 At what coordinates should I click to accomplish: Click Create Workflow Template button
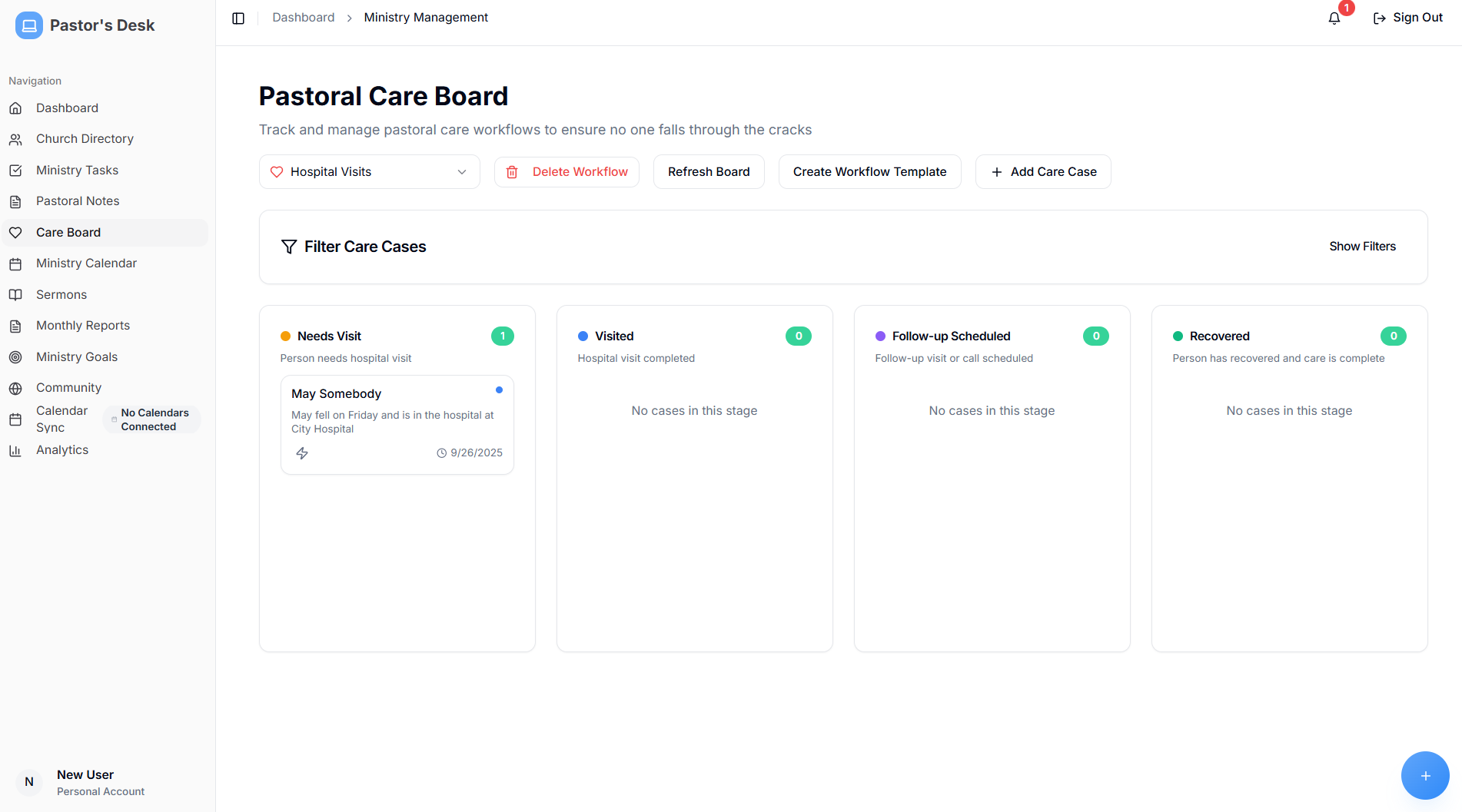[869, 172]
